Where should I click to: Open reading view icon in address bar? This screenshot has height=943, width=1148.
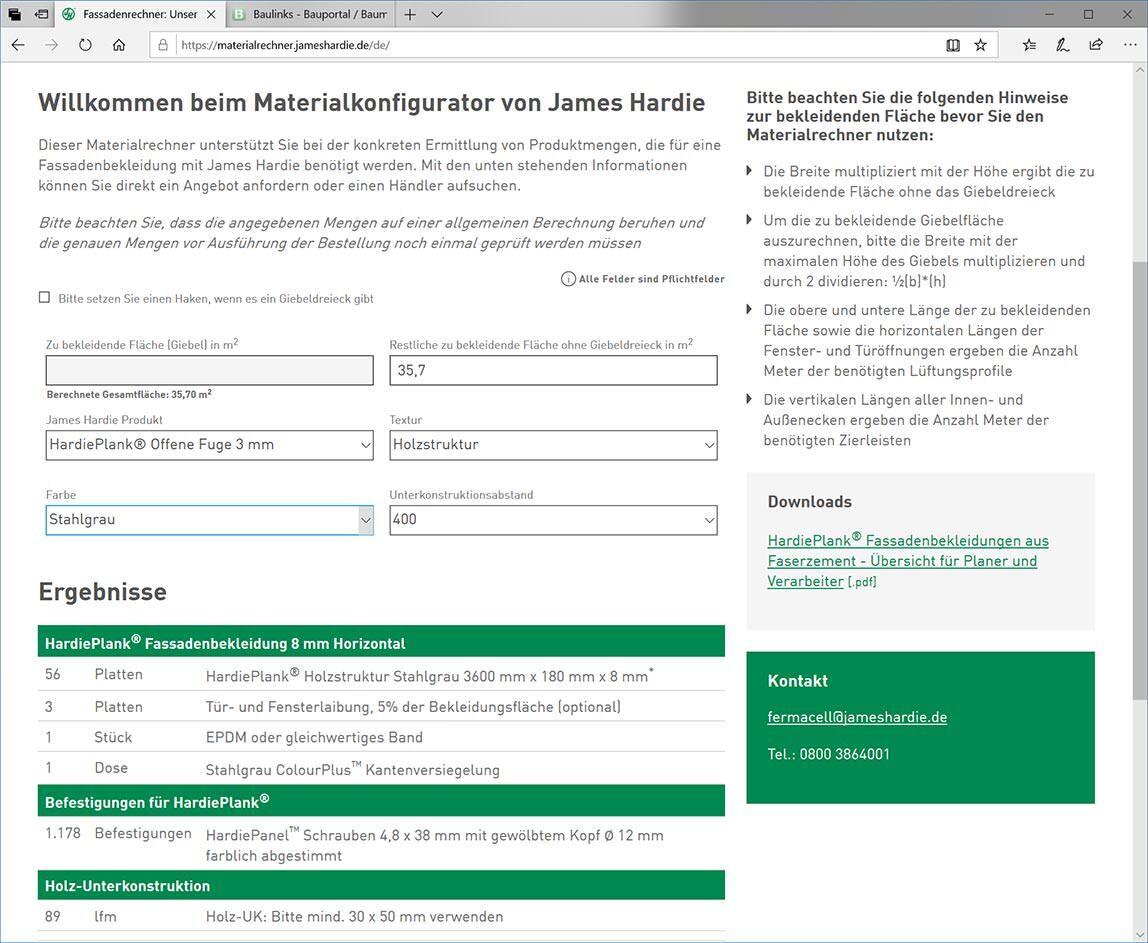pyautogui.click(x=953, y=45)
